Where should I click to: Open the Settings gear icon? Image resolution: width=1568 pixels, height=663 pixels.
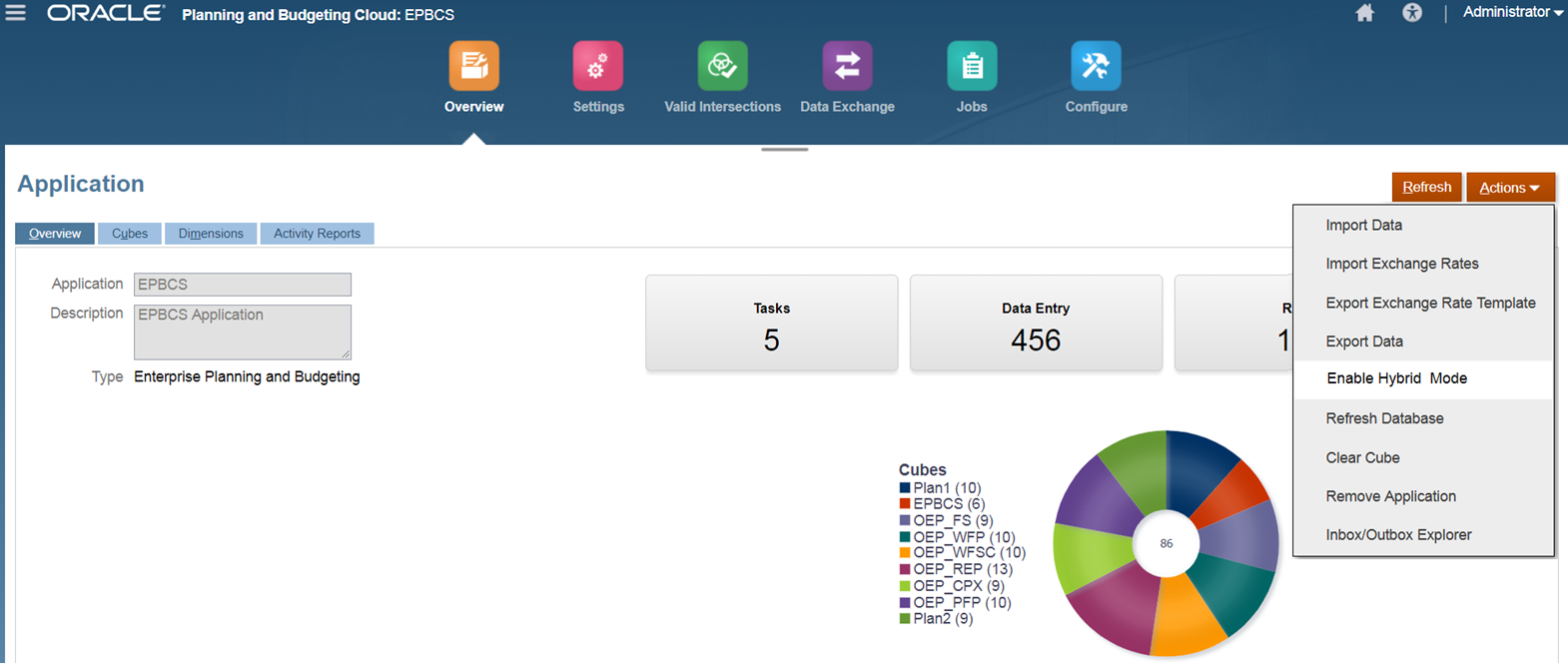click(x=598, y=66)
